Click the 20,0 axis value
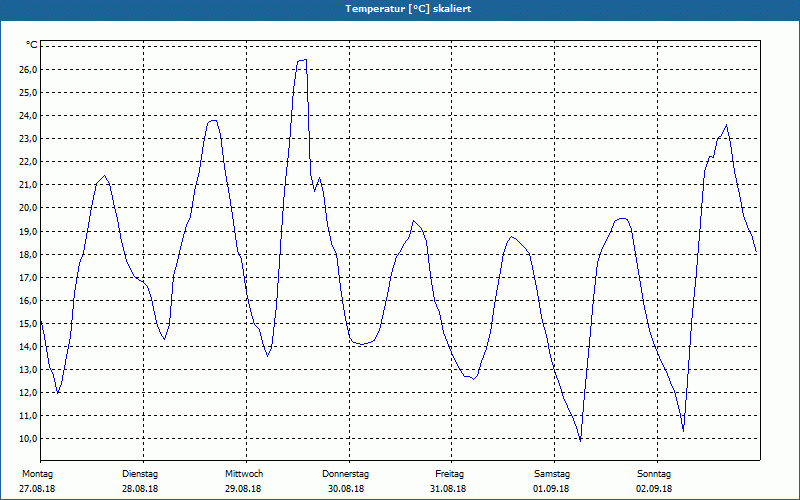 tap(28, 208)
